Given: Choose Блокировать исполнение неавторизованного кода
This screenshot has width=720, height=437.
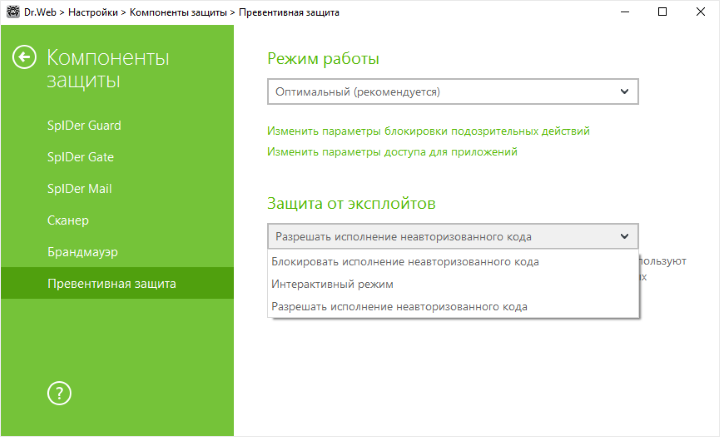Looking at the screenshot, I should click(x=453, y=262).
